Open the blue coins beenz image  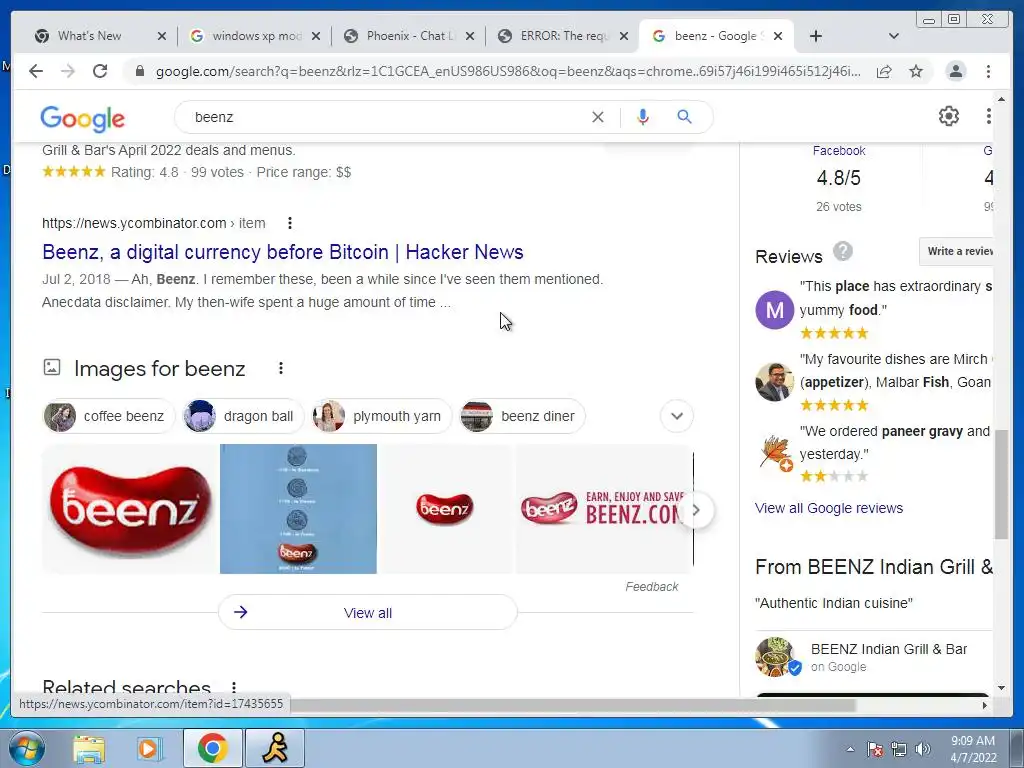[298, 509]
